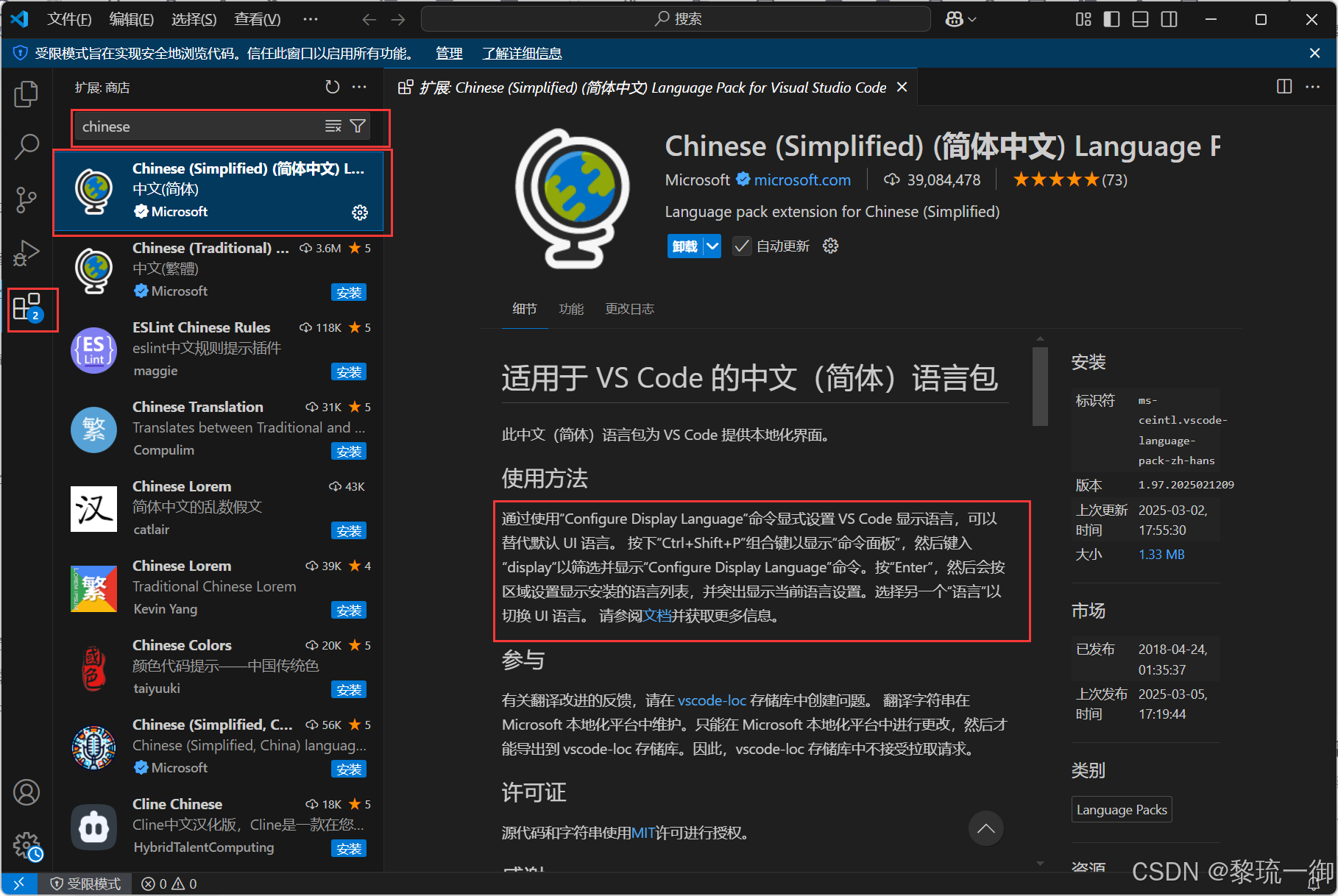Image resolution: width=1338 pixels, height=896 pixels.
Task: Click 1.33 MB size link
Action: 1161,555
